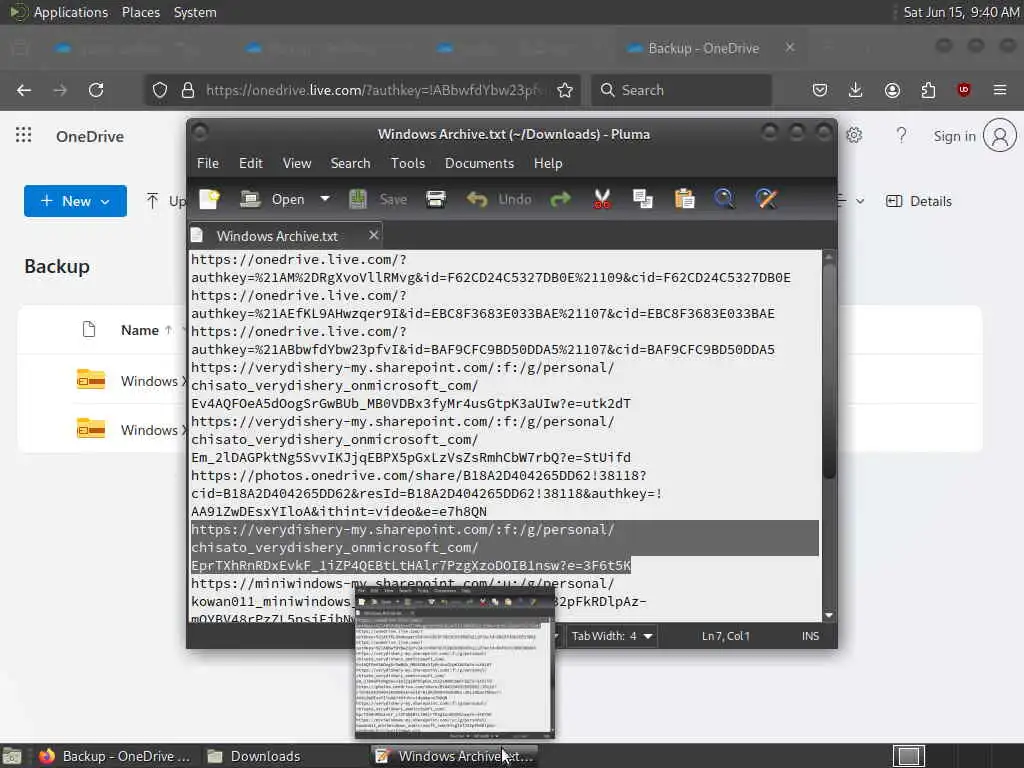This screenshot has height=768, width=1024.
Task: Switch to Backup - OneDrive taskbar entry
Action: pyautogui.click(x=115, y=756)
